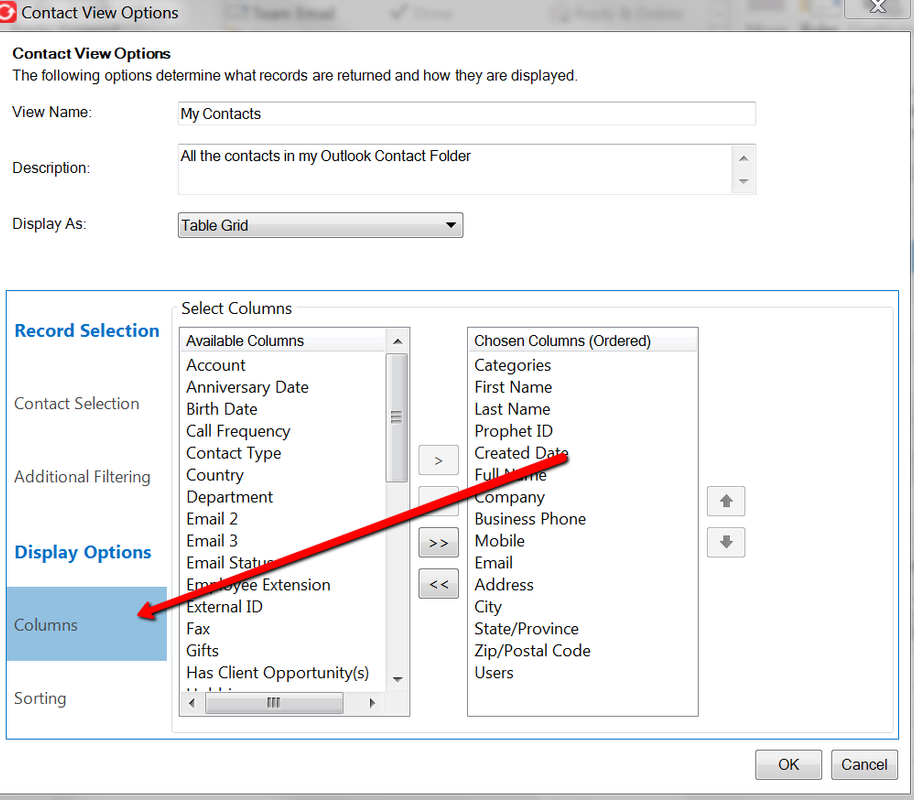The image size is (914, 800).
Task: Click the OK button
Action: point(788,764)
